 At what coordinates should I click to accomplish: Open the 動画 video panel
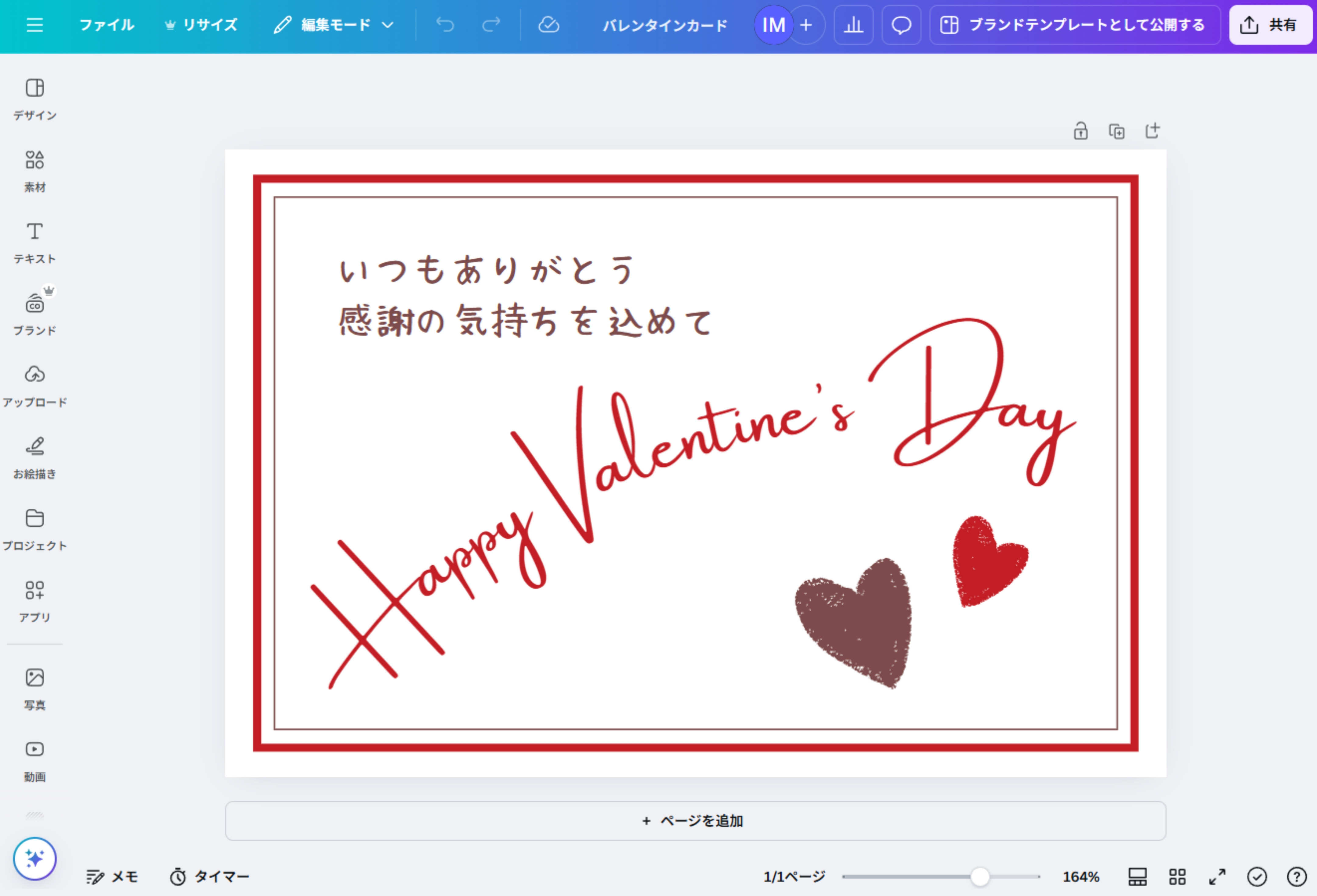pos(34,758)
